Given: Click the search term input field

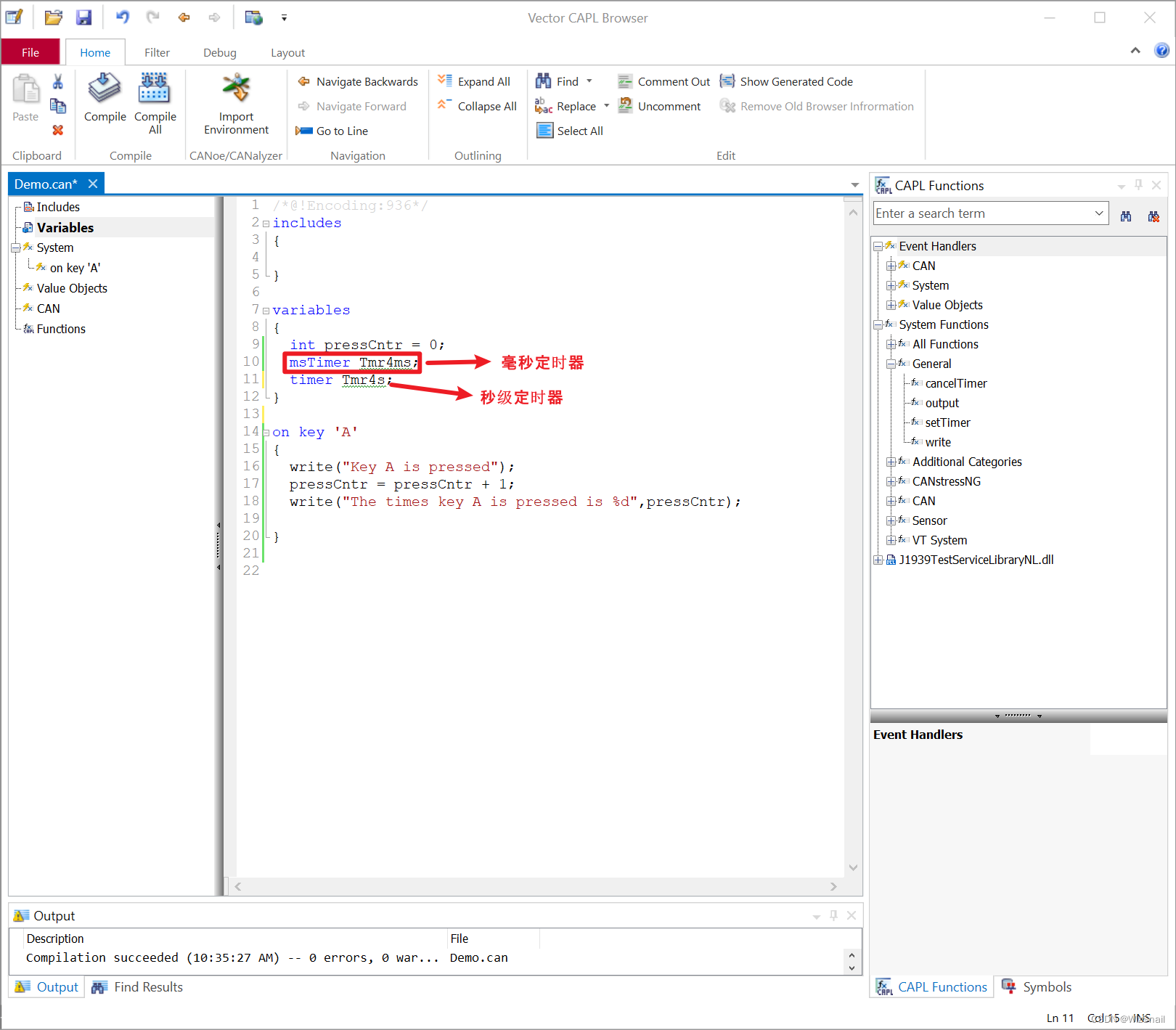Looking at the screenshot, I should [x=983, y=213].
